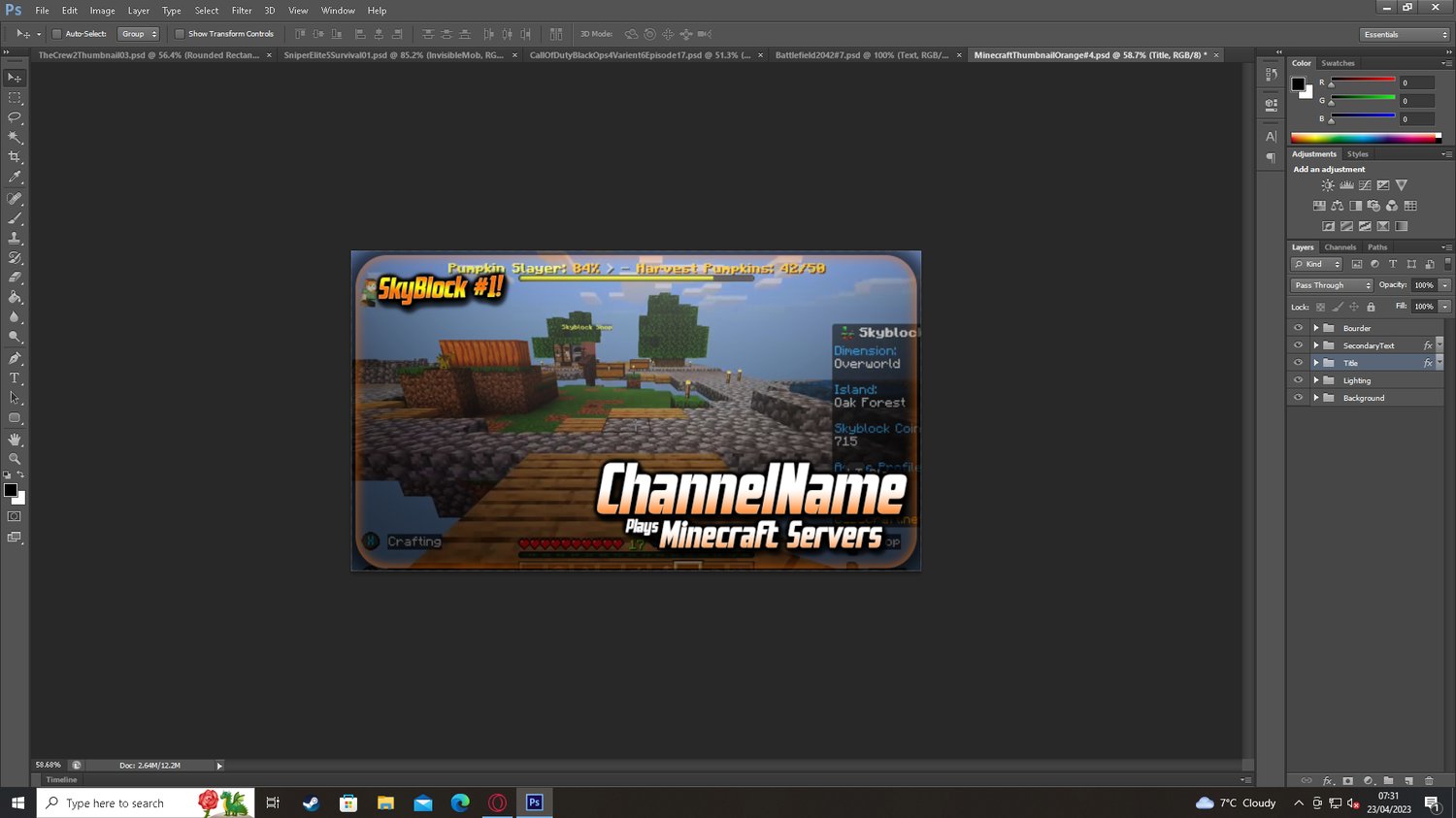
Task: Open the layer style fx menu at panel bottom
Action: click(x=1328, y=781)
